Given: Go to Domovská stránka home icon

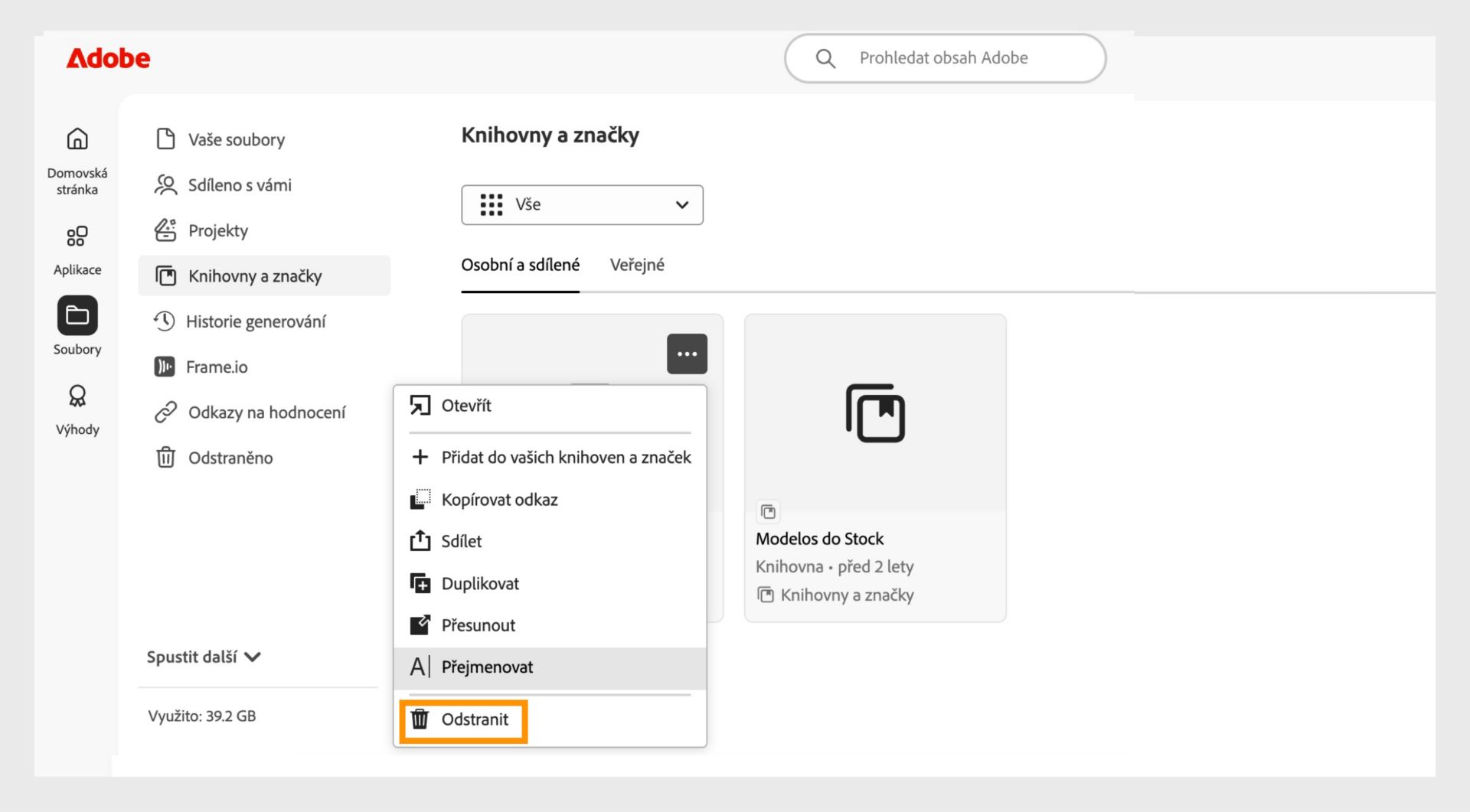Looking at the screenshot, I should [x=77, y=139].
